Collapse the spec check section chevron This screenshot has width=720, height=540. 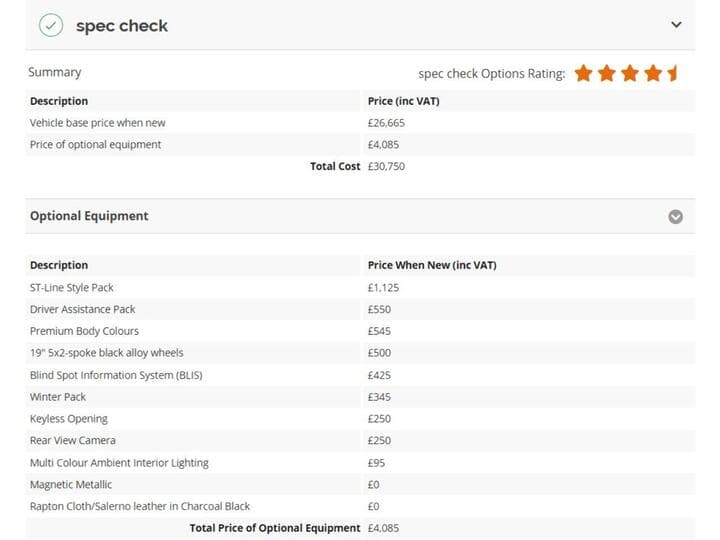[676, 24]
